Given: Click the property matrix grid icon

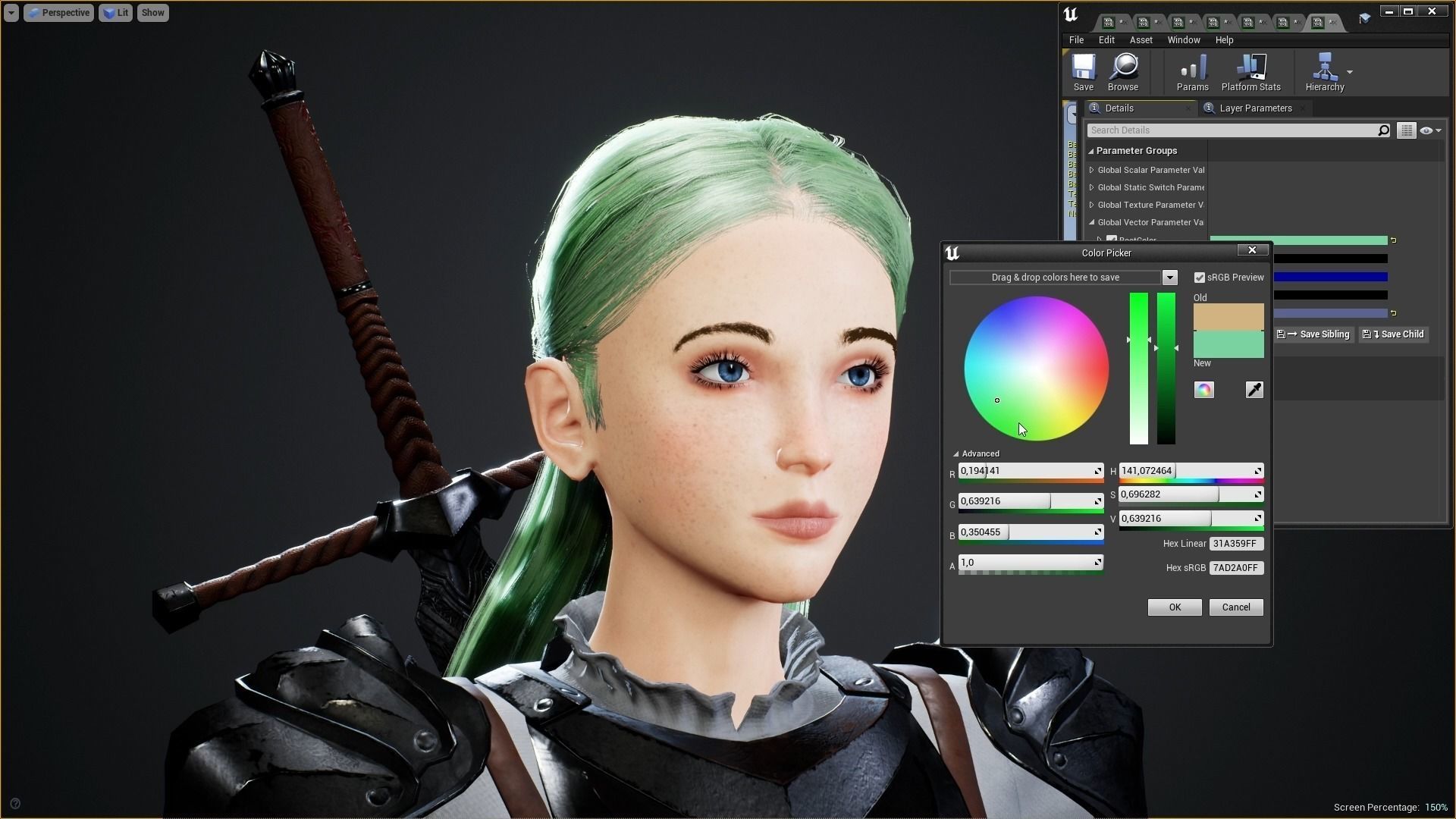Looking at the screenshot, I should pos(1406,130).
